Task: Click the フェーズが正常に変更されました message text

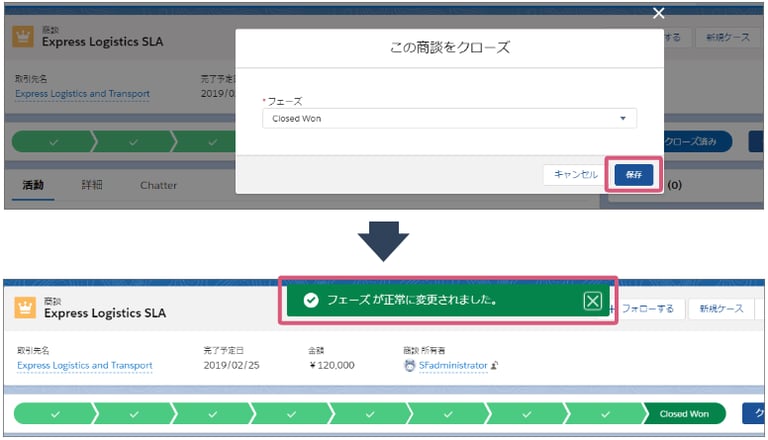Action: (x=412, y=300)
